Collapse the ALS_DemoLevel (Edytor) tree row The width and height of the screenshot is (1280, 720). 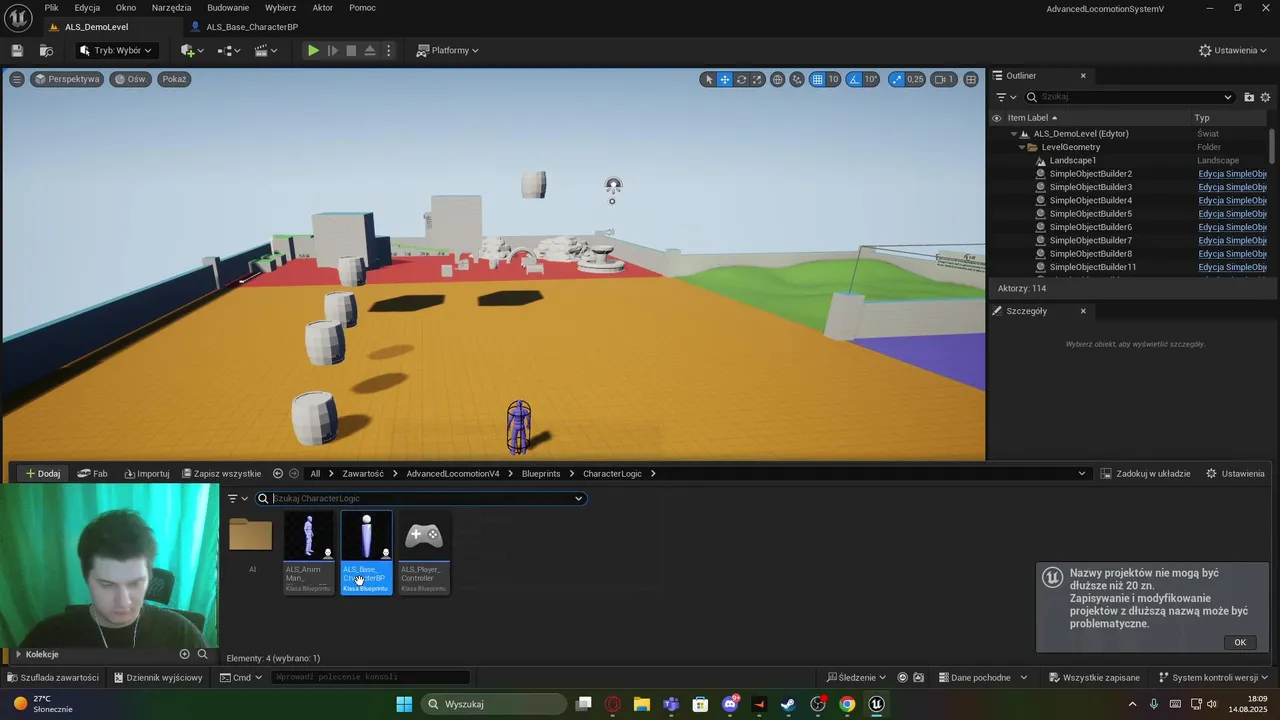point(1013,134)
